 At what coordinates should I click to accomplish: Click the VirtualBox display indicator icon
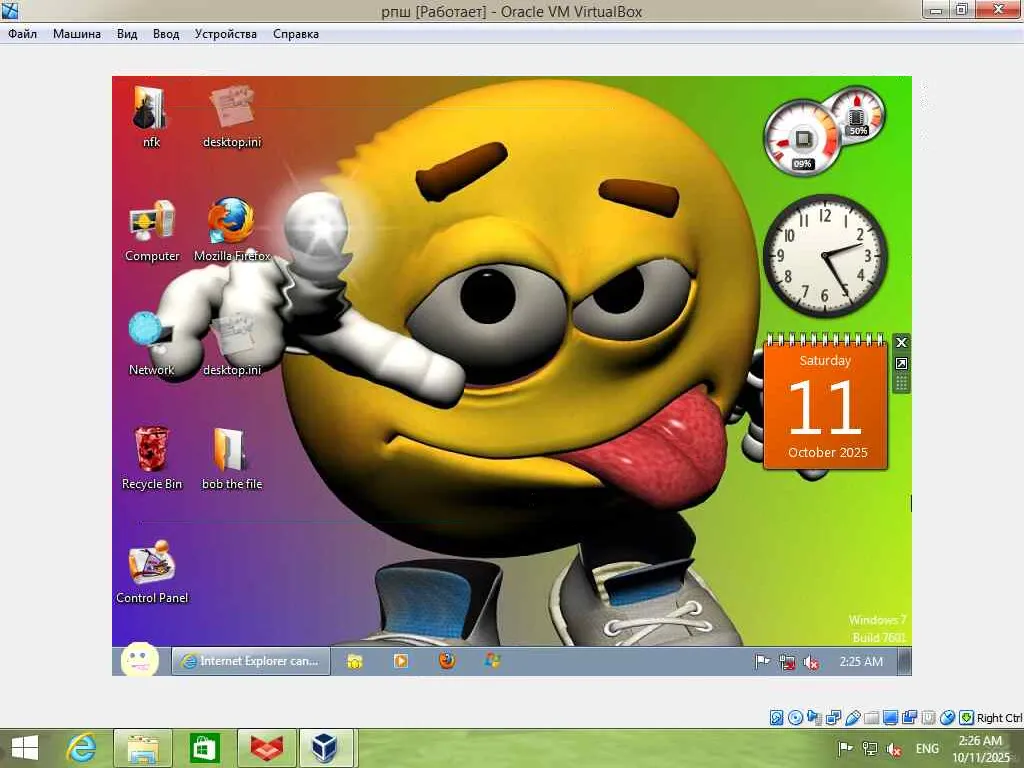890,718
